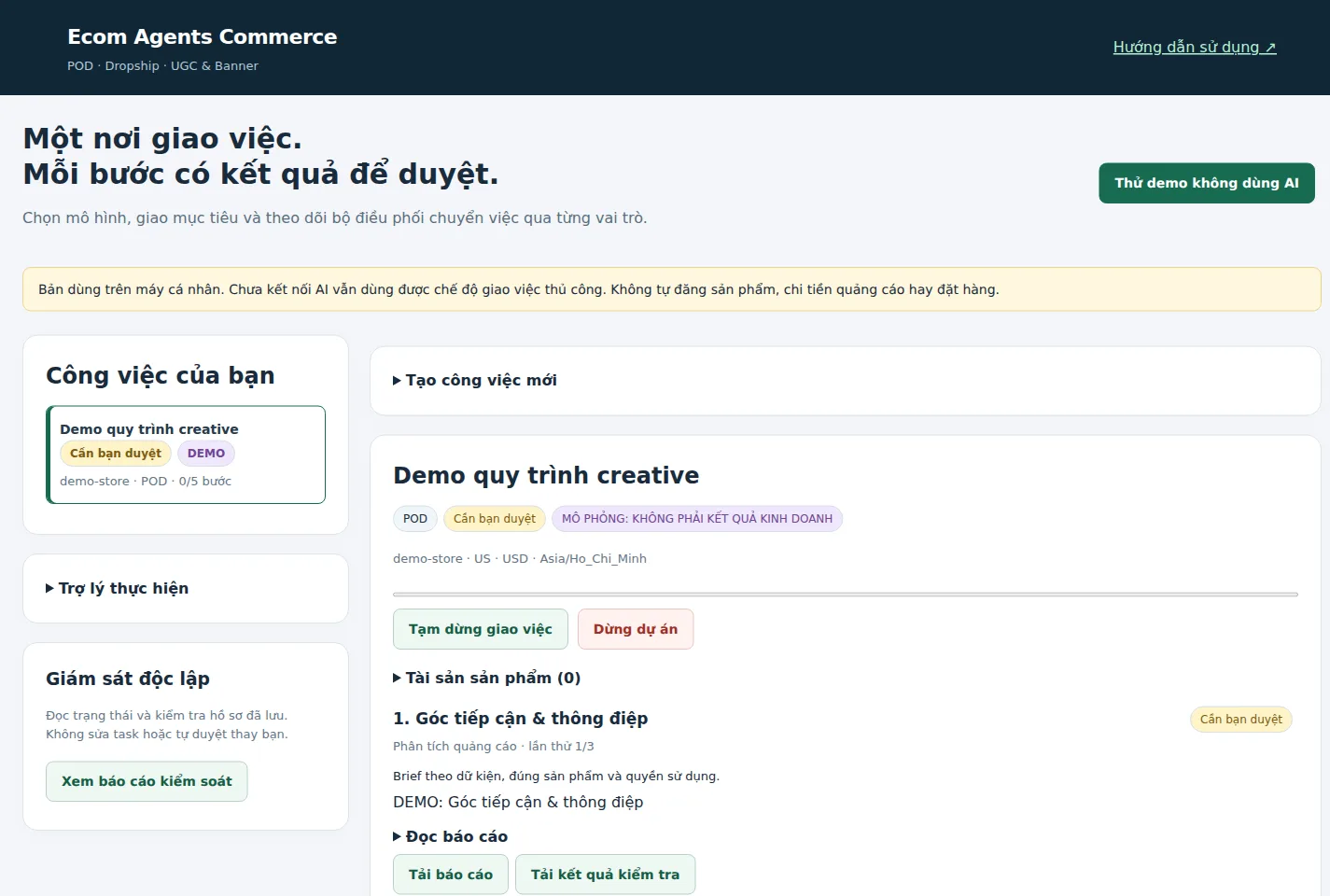Click Cần bạn duyệt status on step 1
Screen dimensions: 1330x896
(1241, 720)
